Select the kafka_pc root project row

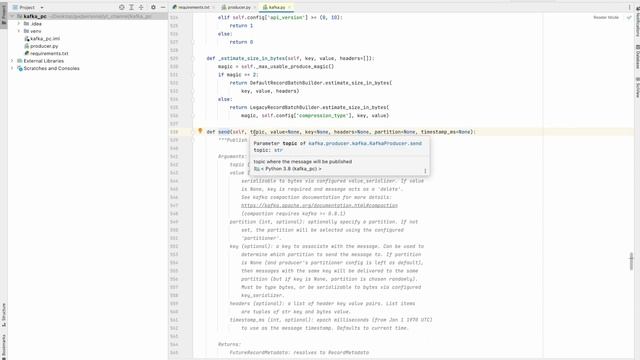[88, 16]
